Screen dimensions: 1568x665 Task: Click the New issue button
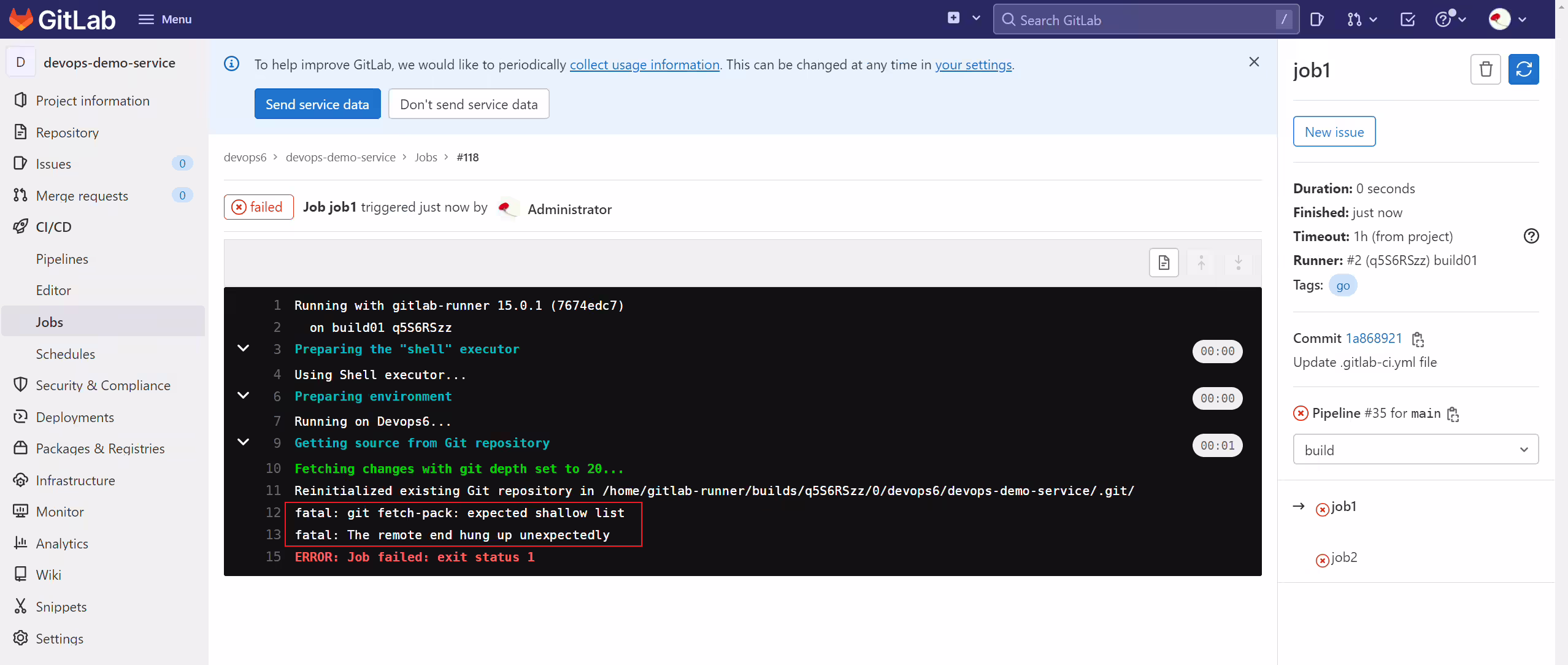1334,132
